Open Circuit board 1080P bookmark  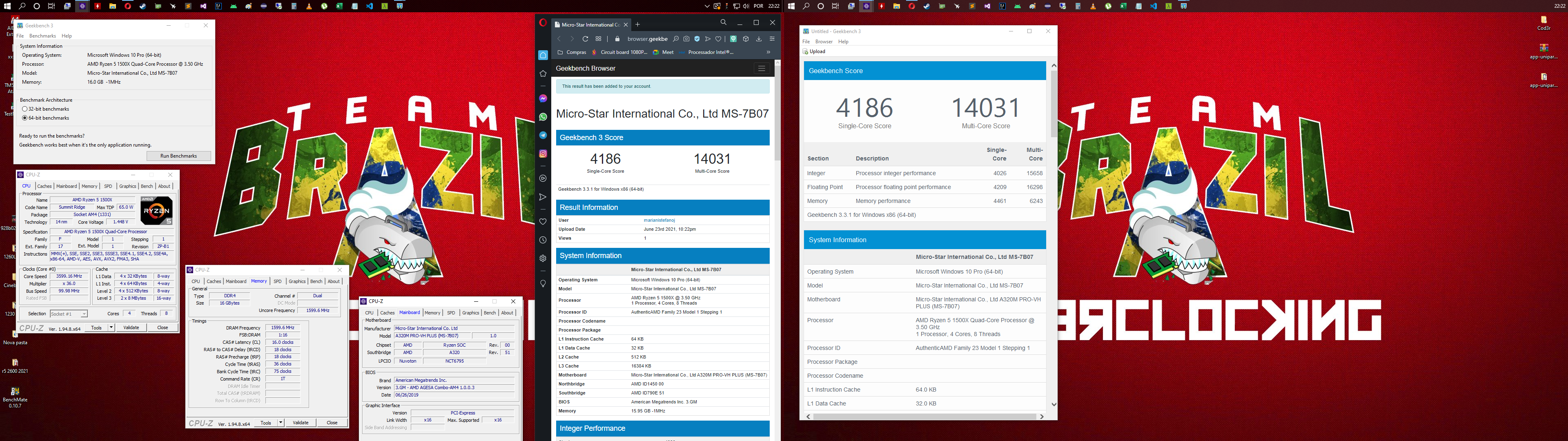click(x=620, y=52)
